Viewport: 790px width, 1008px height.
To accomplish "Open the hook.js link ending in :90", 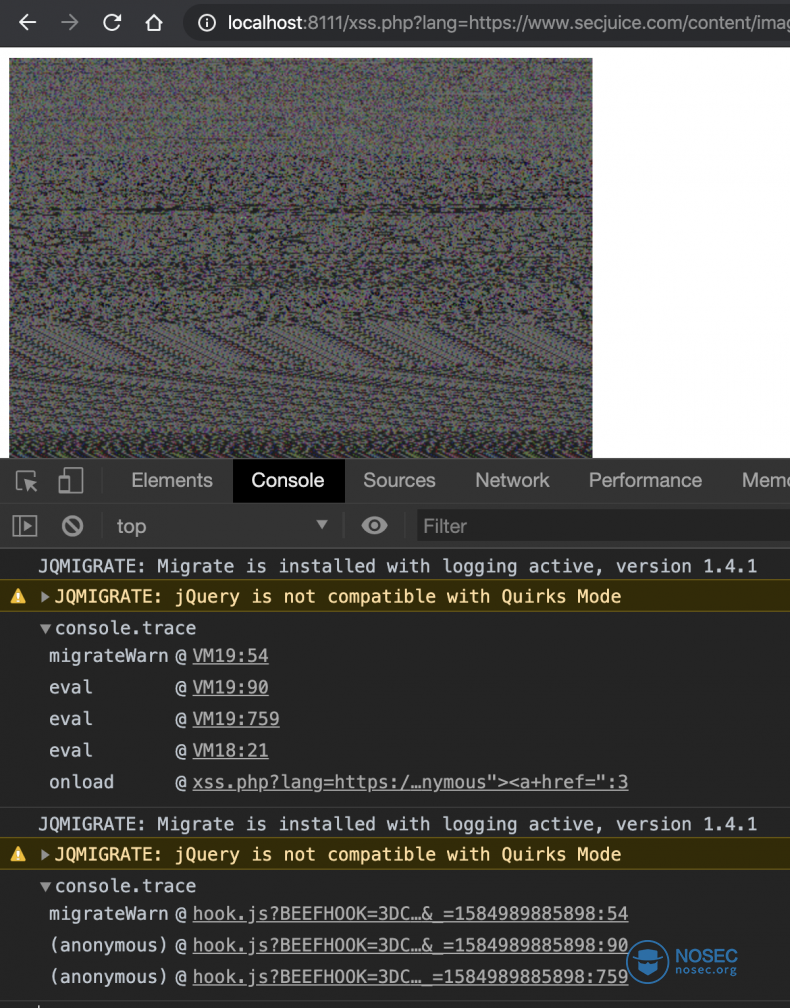I will (x=410, y=945).
